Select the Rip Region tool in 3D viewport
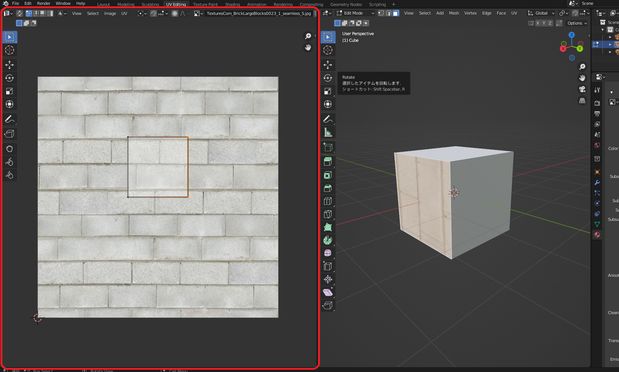Image resolution: width=619 pixels, height=372 pixels. 328,305
